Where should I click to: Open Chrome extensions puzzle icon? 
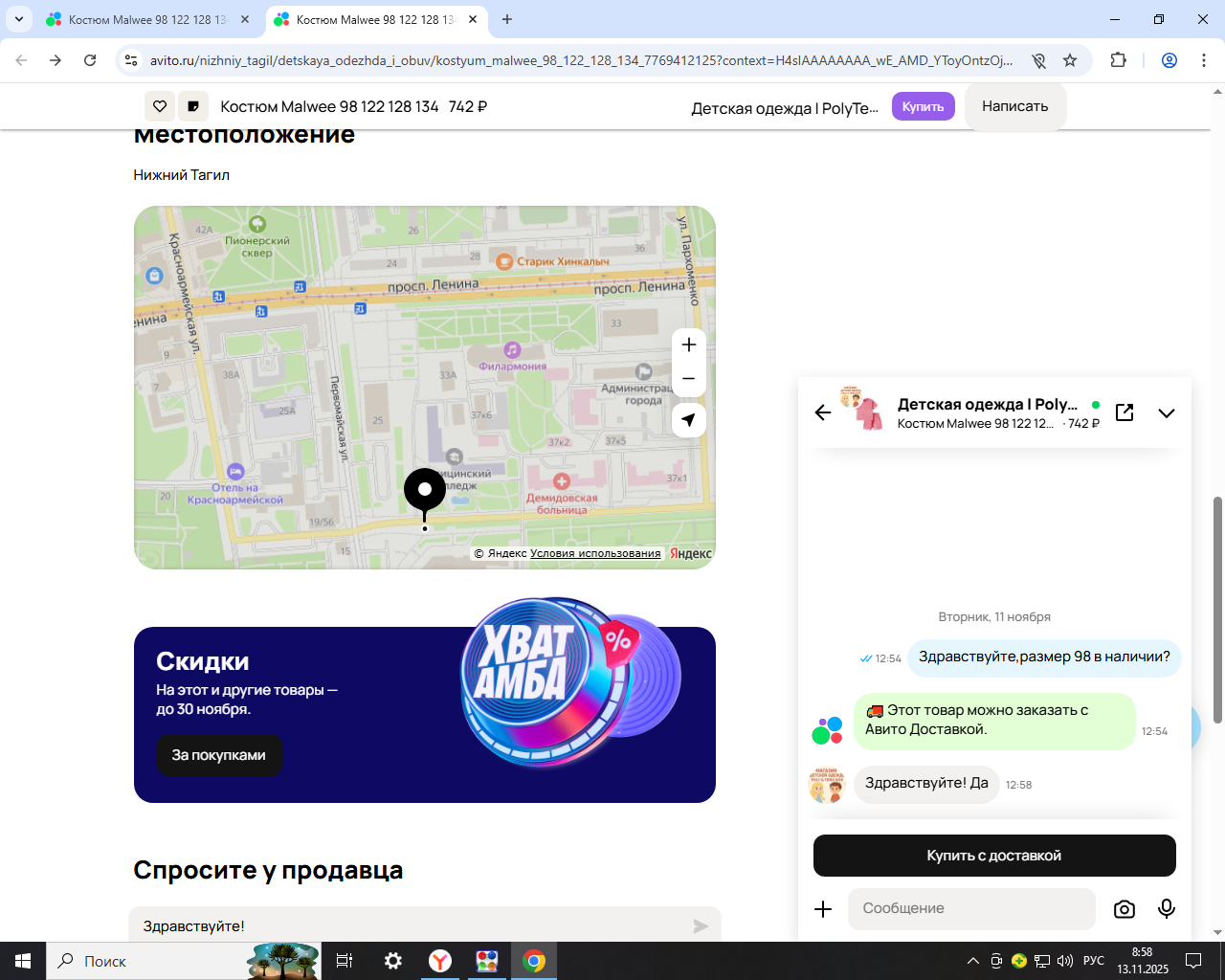coord(1118,60)
